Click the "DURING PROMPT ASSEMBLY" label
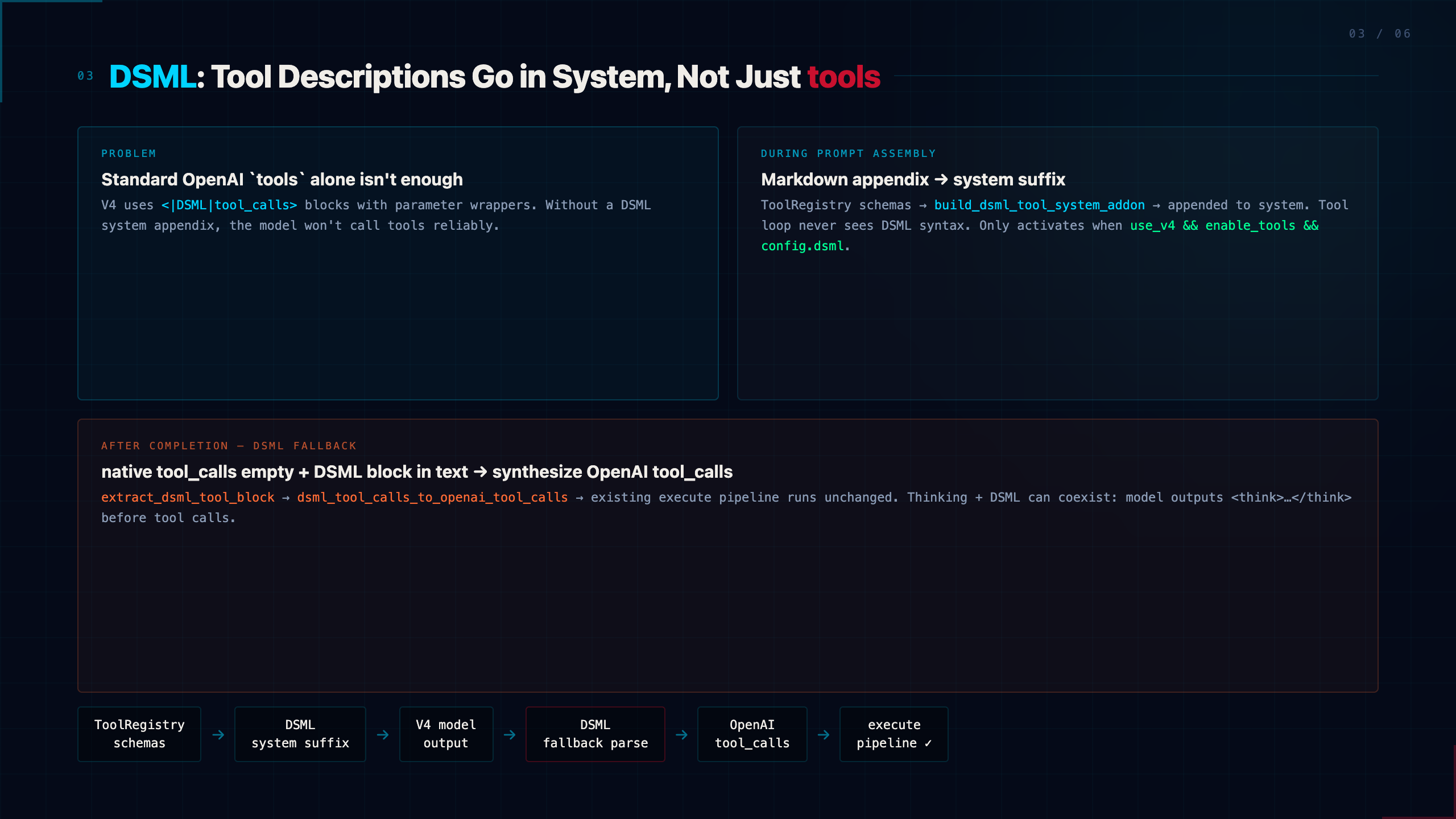This screenshot has width=1456, height=819. pyautogui.click(x=848, y=154)
